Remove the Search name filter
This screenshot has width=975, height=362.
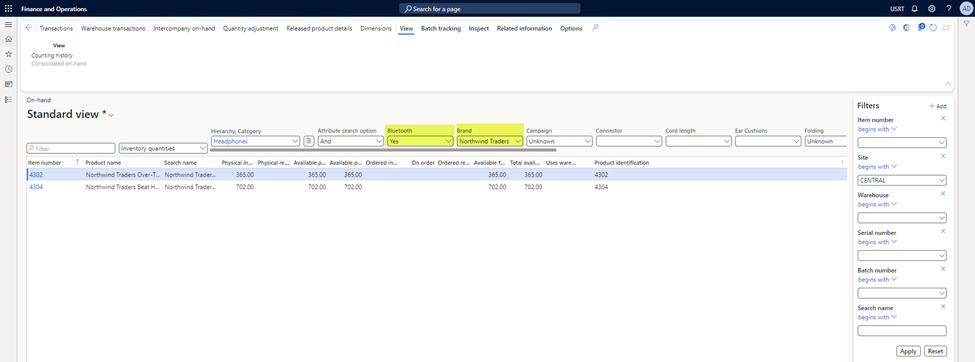[943, 306]
